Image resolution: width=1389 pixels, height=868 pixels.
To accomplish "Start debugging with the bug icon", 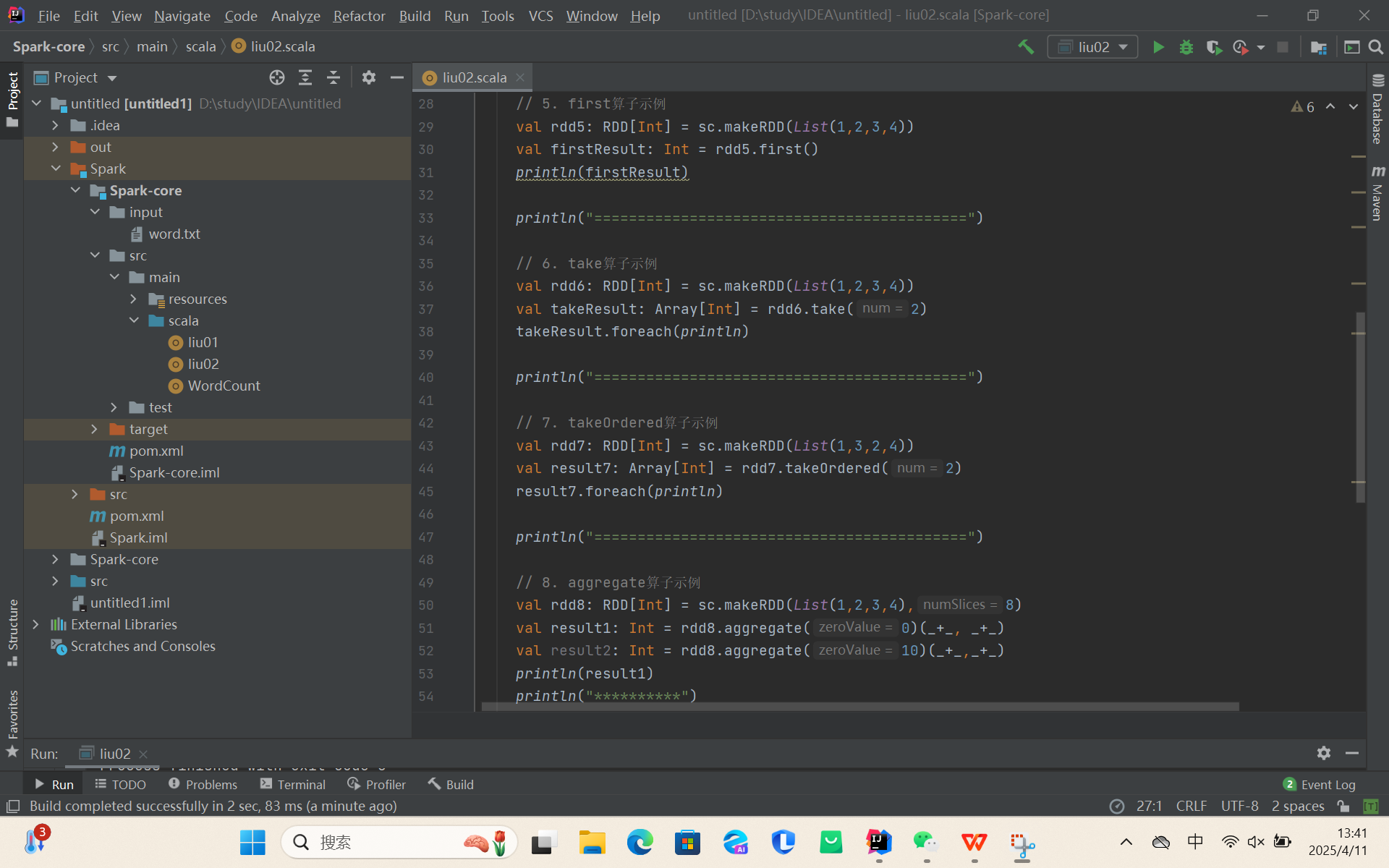I will point(1186,47).
